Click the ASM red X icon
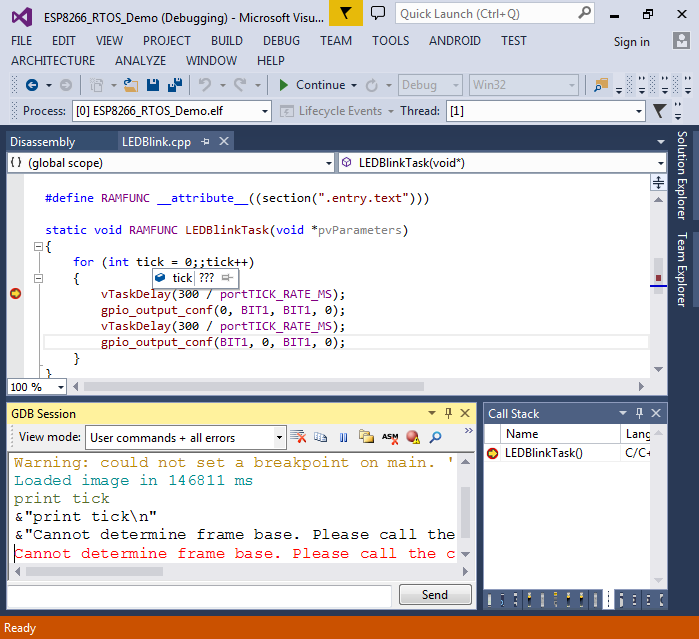 (x=390, y=437)
